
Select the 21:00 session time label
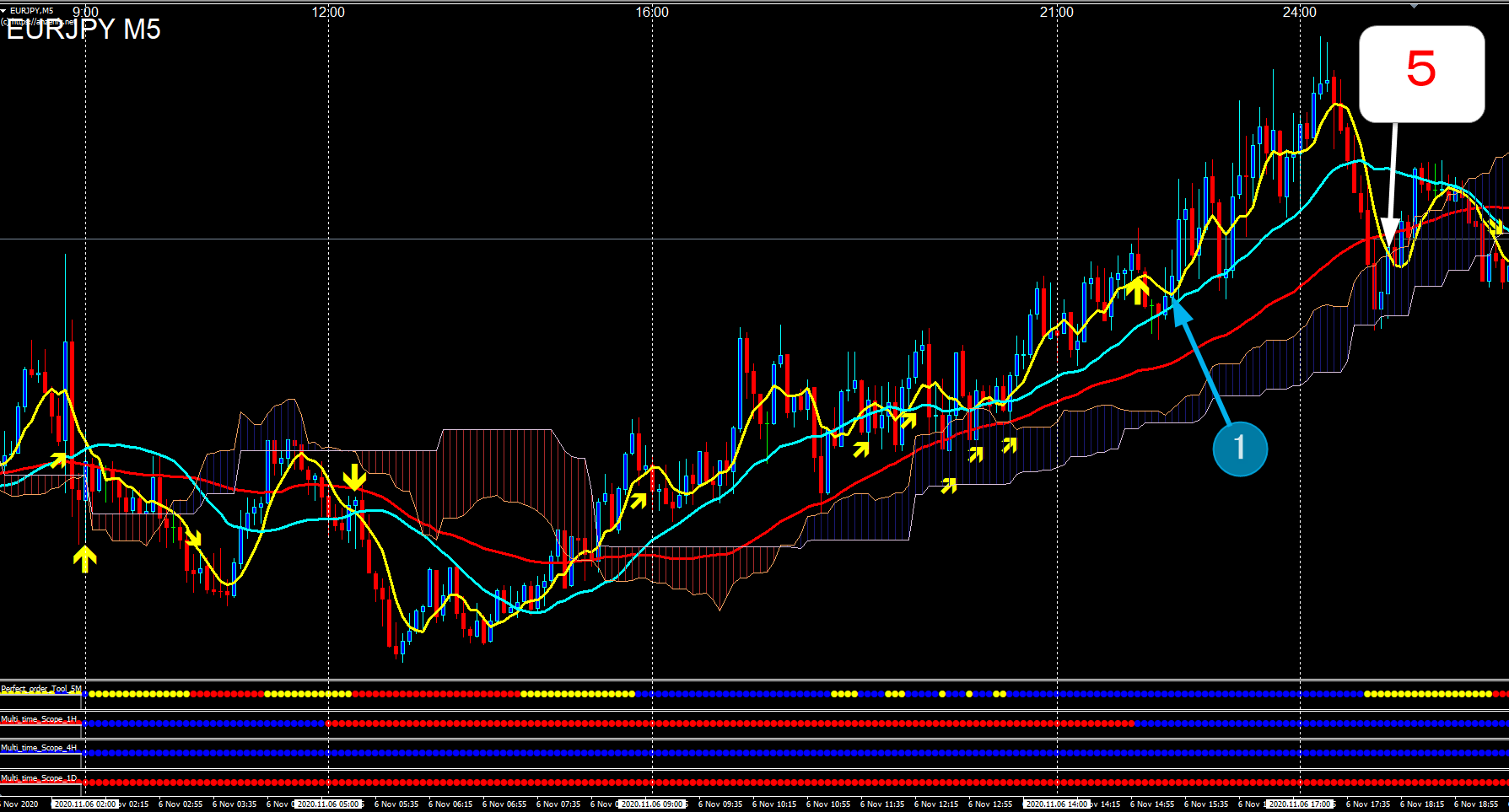pyautogui.click(x=1057, y=12)
